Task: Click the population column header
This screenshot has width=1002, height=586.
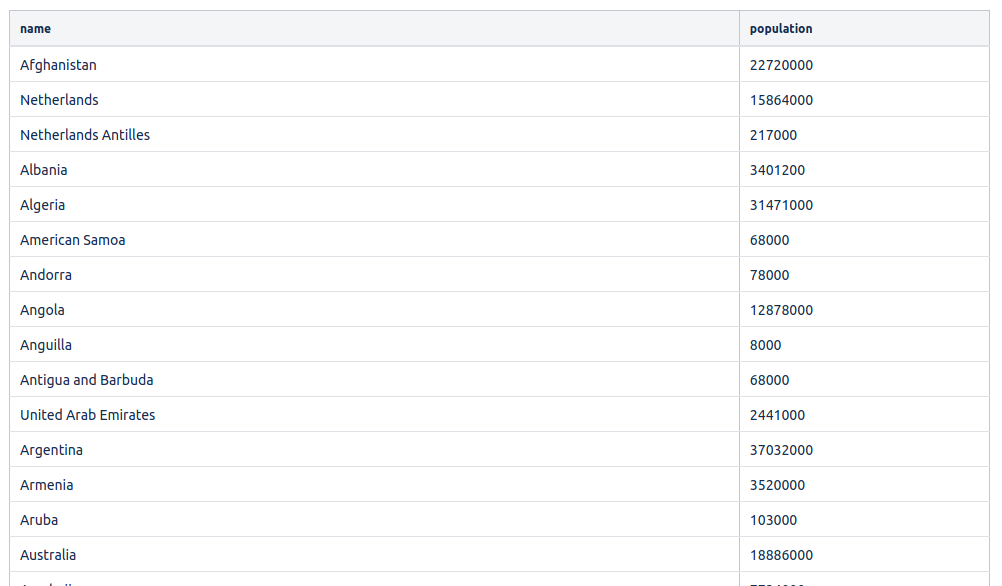Action: 781,29
